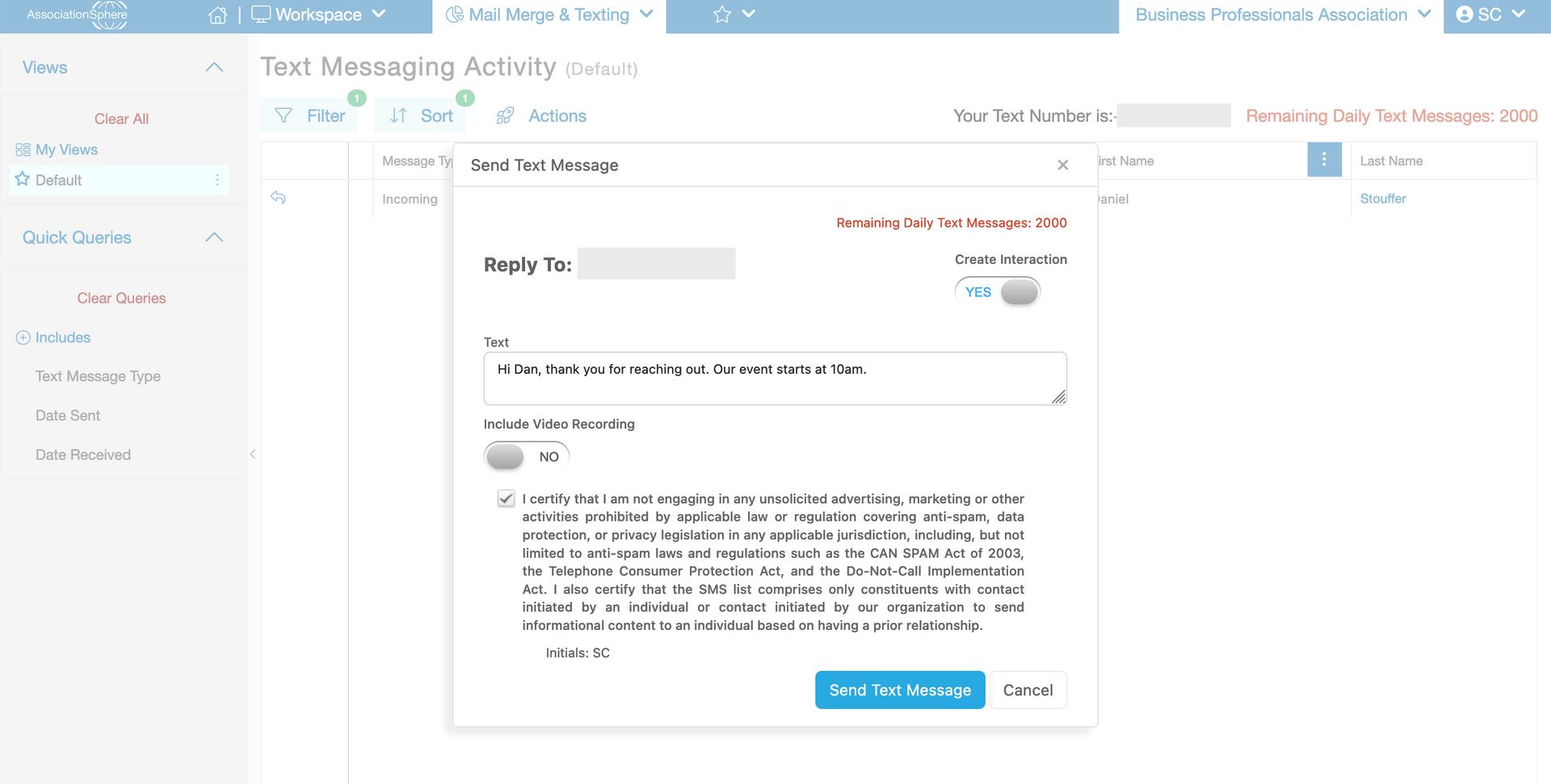Open Business Professionals Association dropdown
The image size is (1551, 784).
[1282, 15]
